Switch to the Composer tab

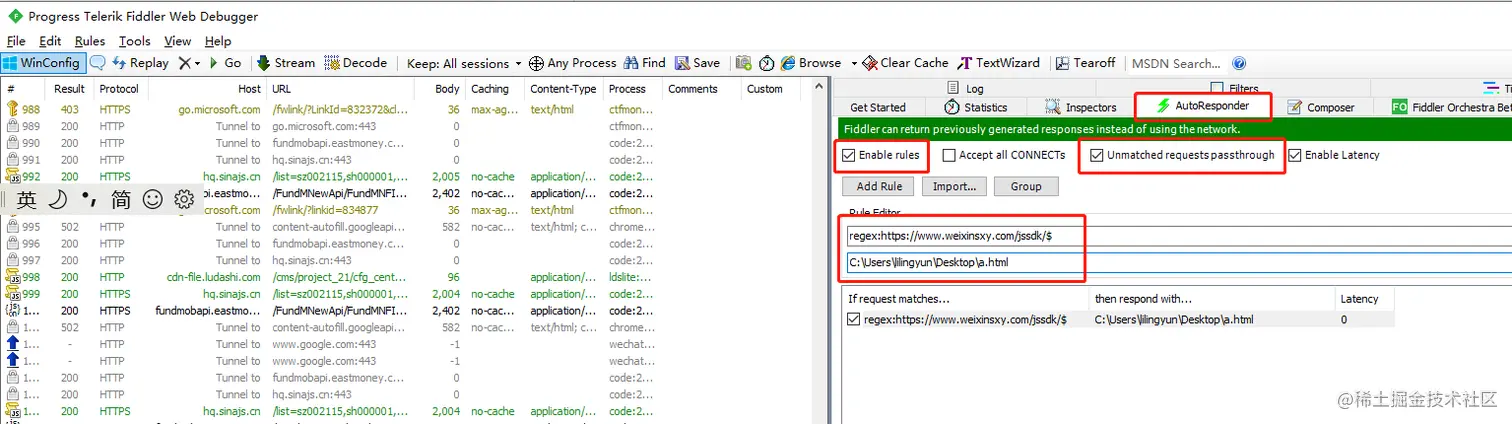point(1321,107)
